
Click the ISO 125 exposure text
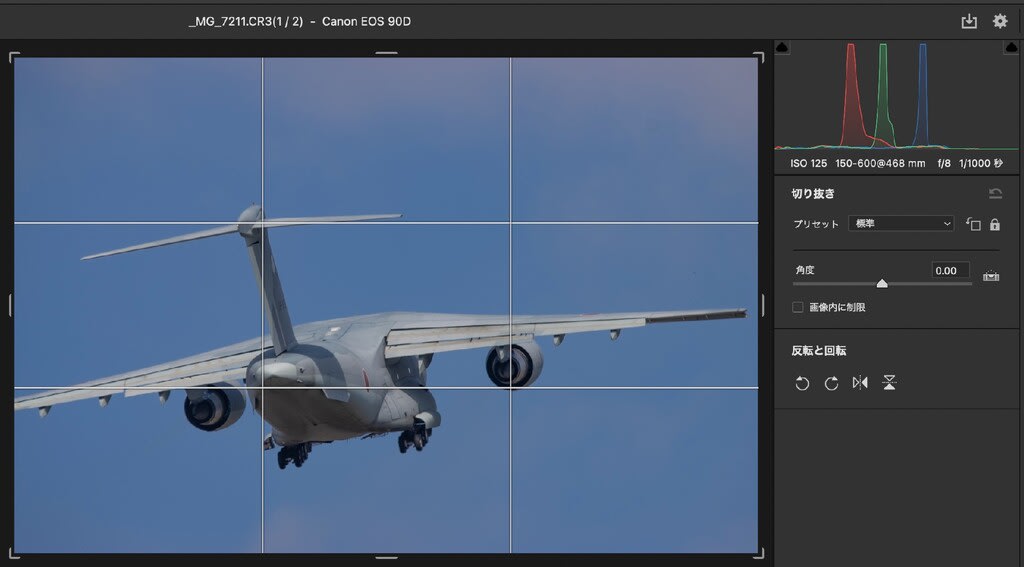808,163
